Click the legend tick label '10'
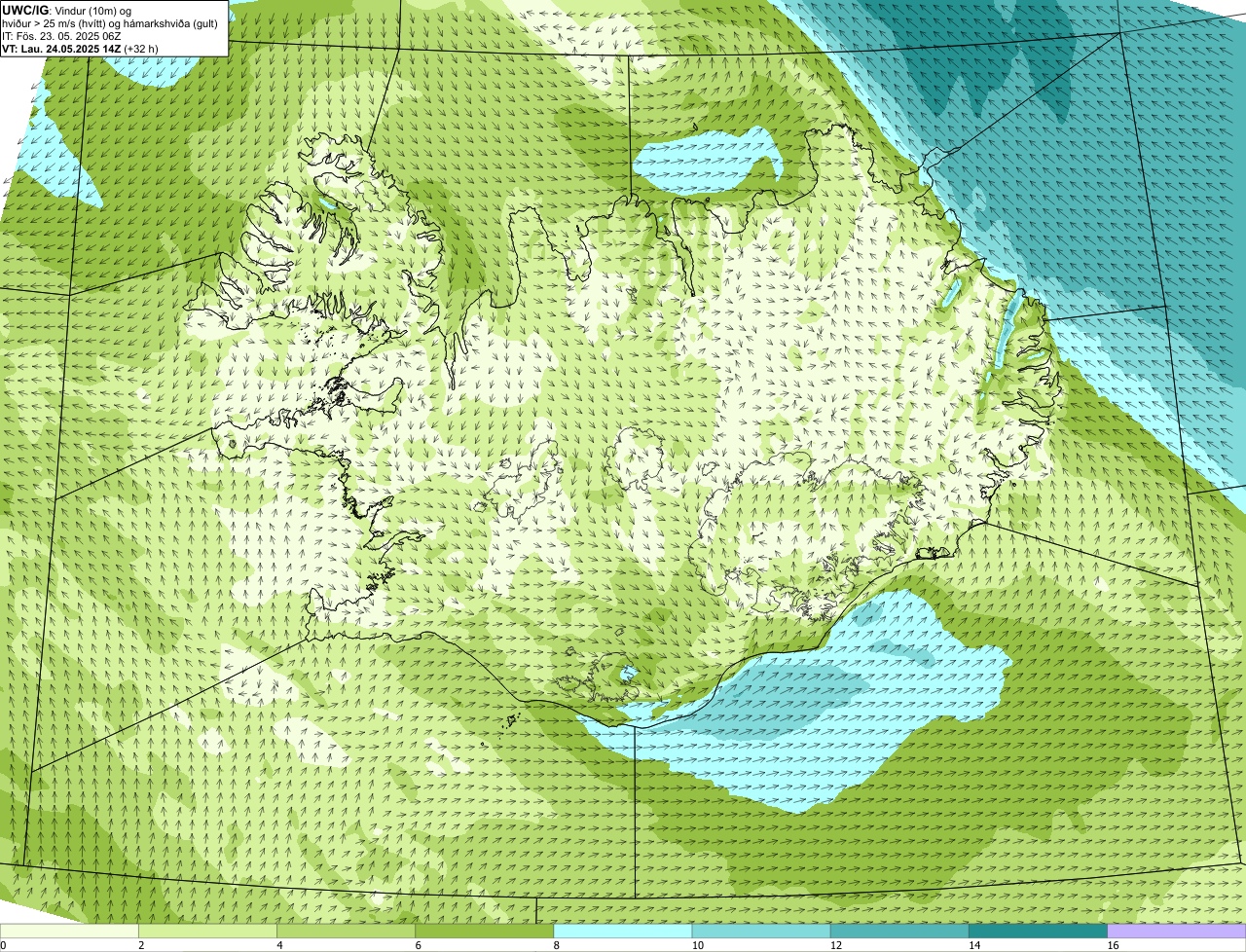The image size is (1246, 952). click(x=698, y=945)
